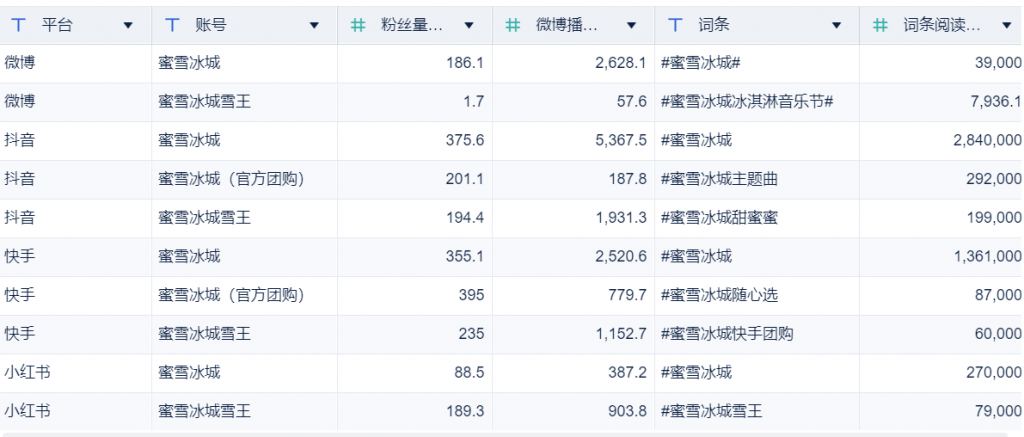The height and width of the screenshot is (437, 1024).
Task: Select the value 2,628.1
Action: point(620,63)
